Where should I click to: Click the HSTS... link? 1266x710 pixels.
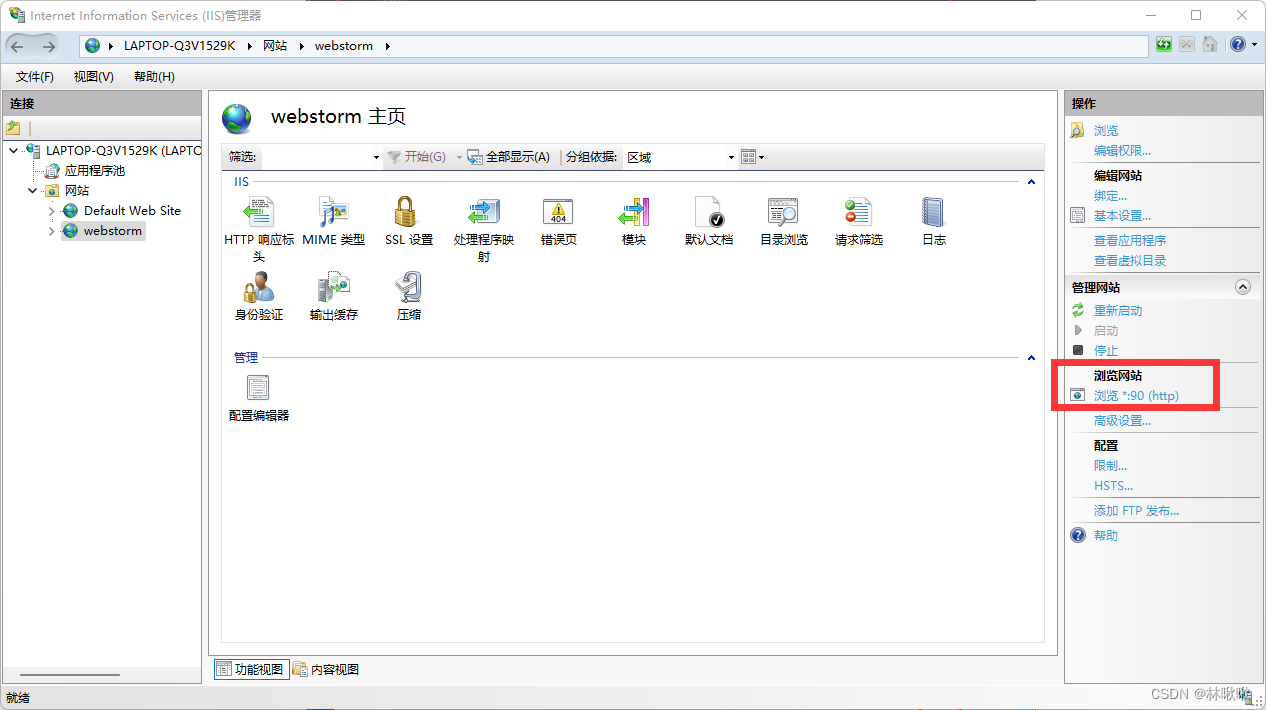[1113, 486]
